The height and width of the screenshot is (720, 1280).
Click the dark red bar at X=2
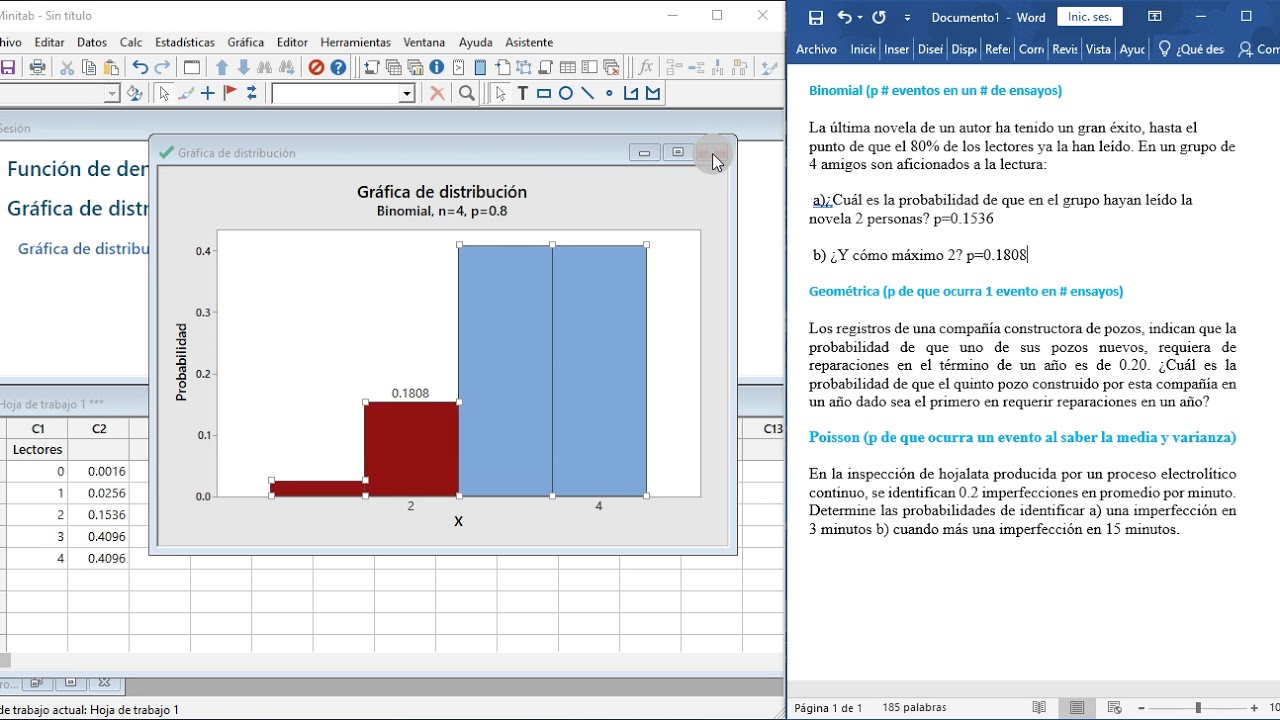coord(411,448)
